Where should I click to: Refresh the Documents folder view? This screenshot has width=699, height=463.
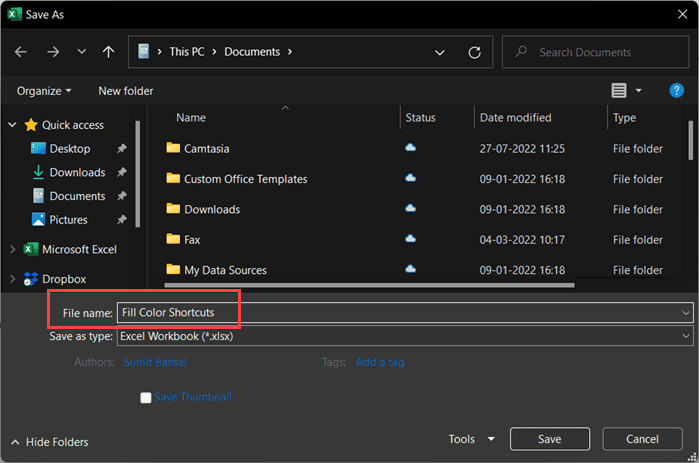[474, 53]
